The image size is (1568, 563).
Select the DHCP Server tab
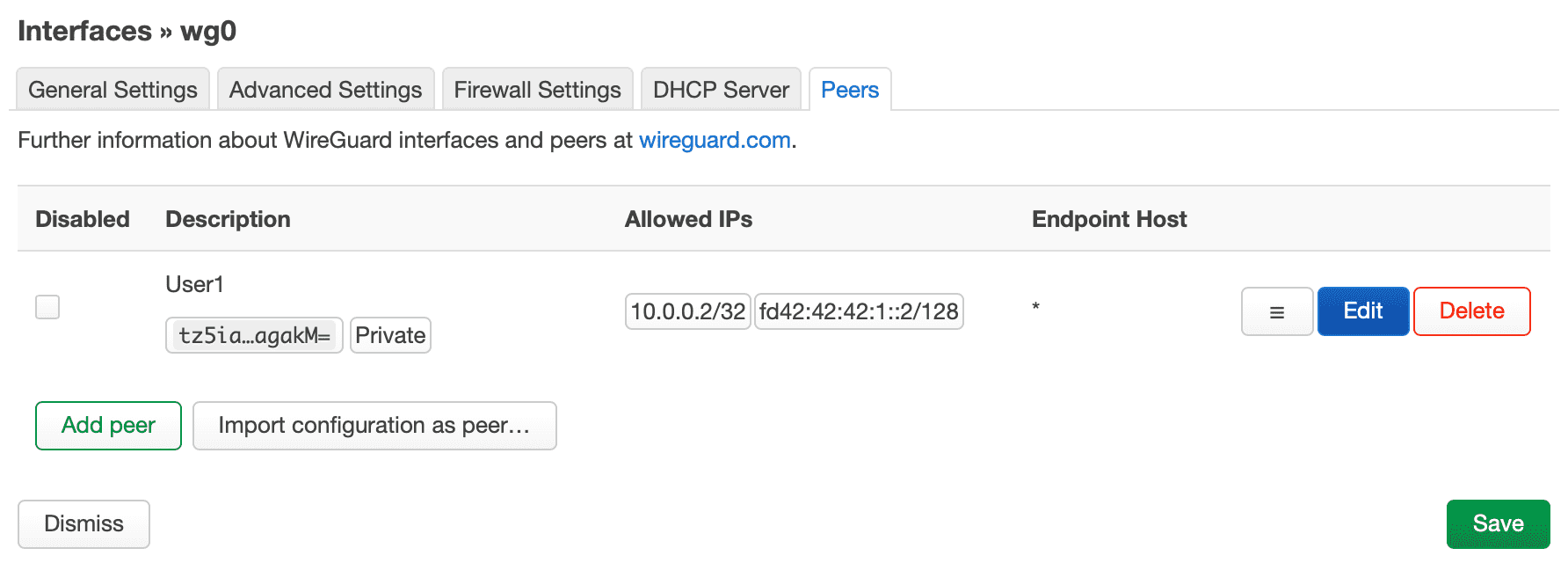click(721, 90)
